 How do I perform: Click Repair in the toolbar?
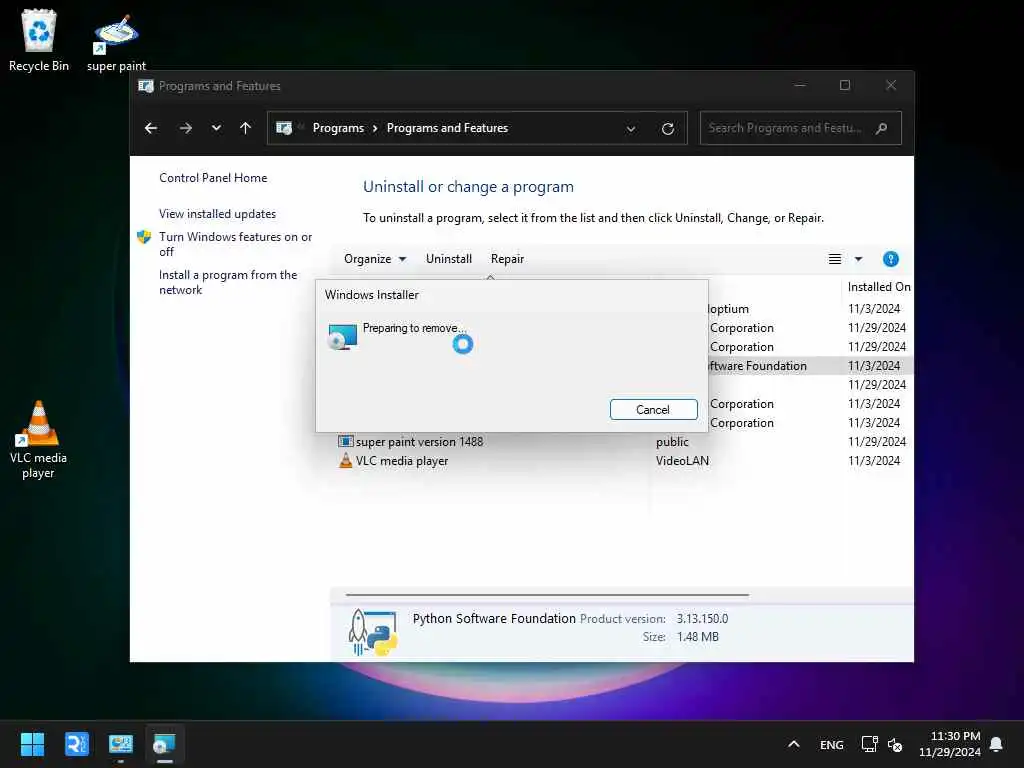pos(507,259)
